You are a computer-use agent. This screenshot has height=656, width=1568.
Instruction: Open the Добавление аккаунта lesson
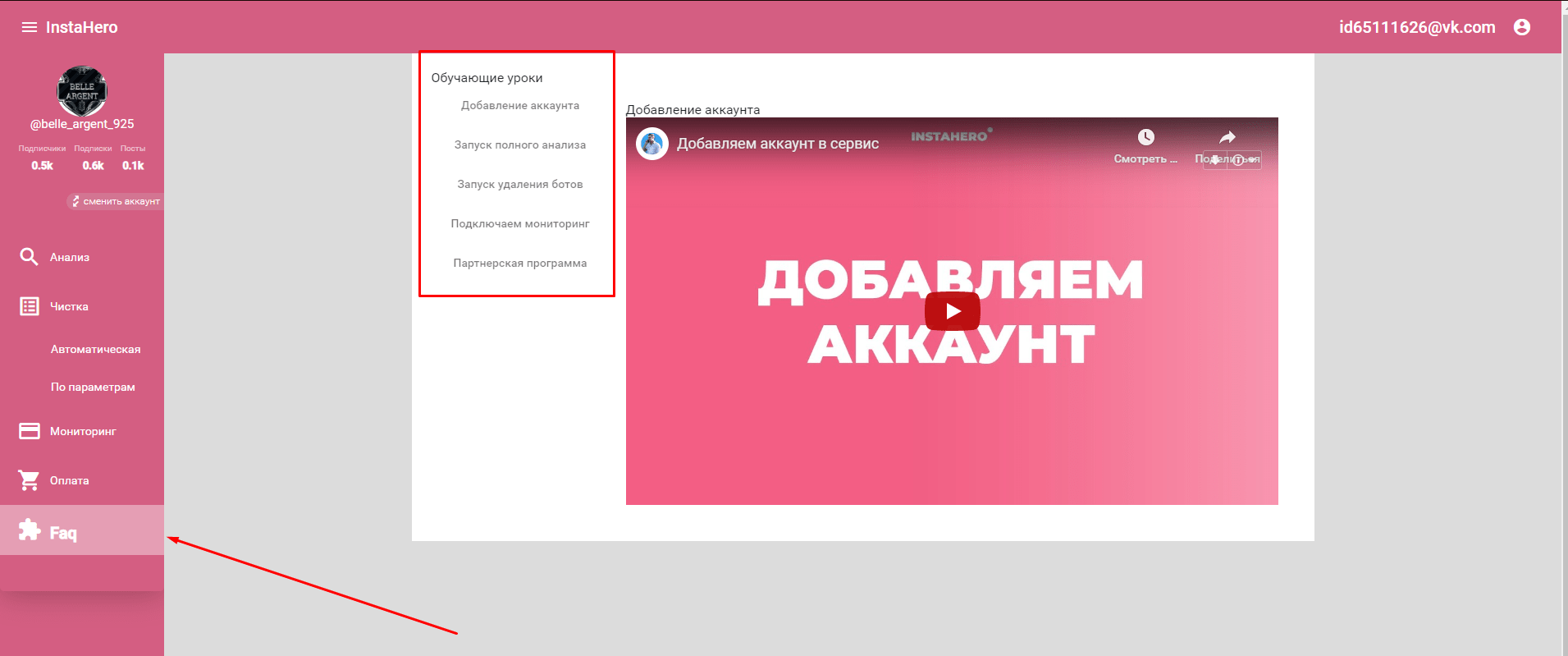pyautogui.click(x=519, y=105)
